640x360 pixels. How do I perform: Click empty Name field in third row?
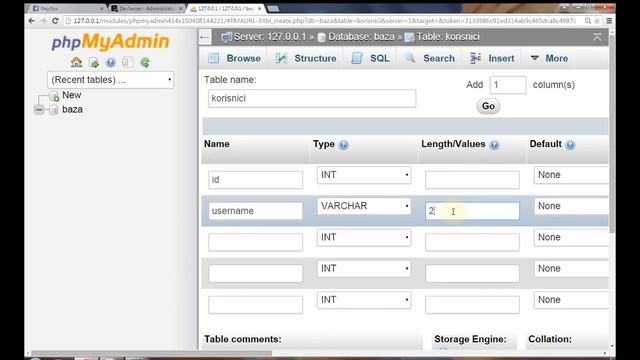pos(256,242)
